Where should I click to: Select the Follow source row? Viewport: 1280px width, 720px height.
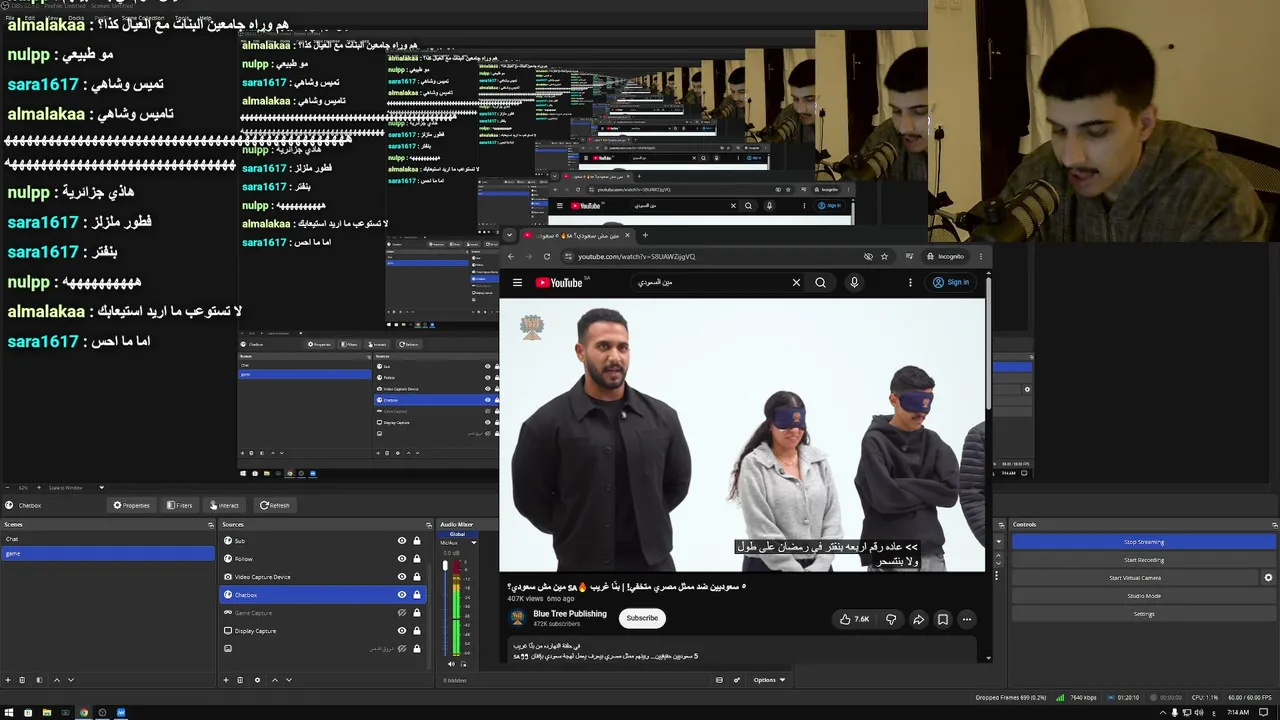324,559
